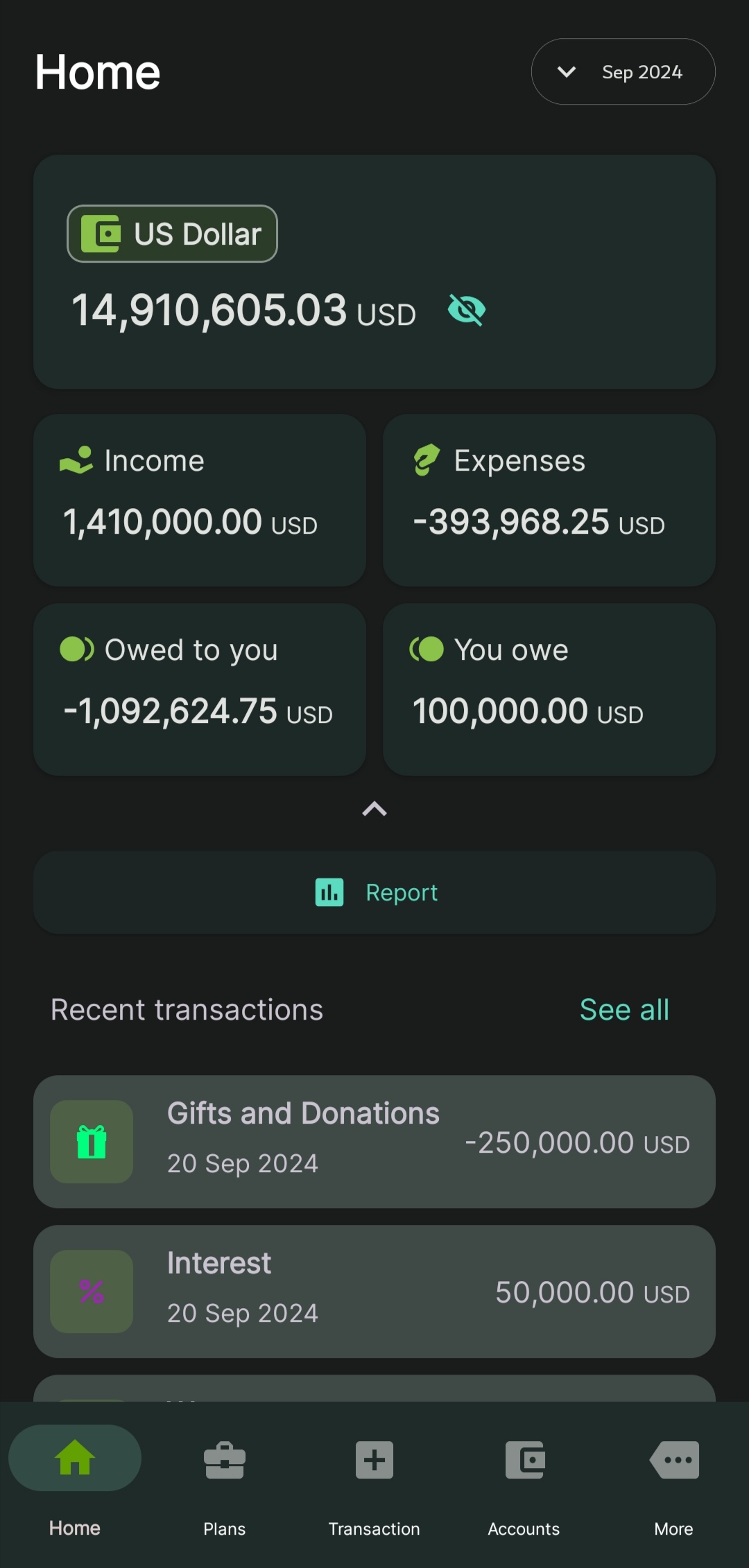The width and height of the screenshot is (749, 1568).
Task: Tap the US Dollar wallet selector
Action: (172, 234)
